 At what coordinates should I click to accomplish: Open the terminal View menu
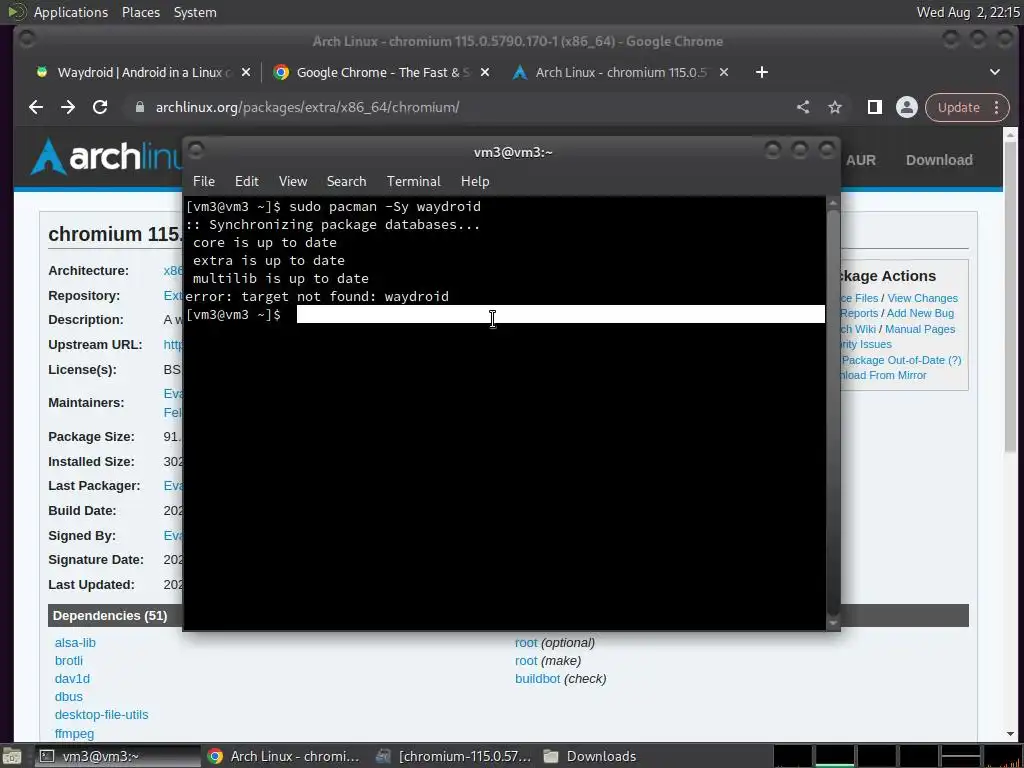point(293,182)
